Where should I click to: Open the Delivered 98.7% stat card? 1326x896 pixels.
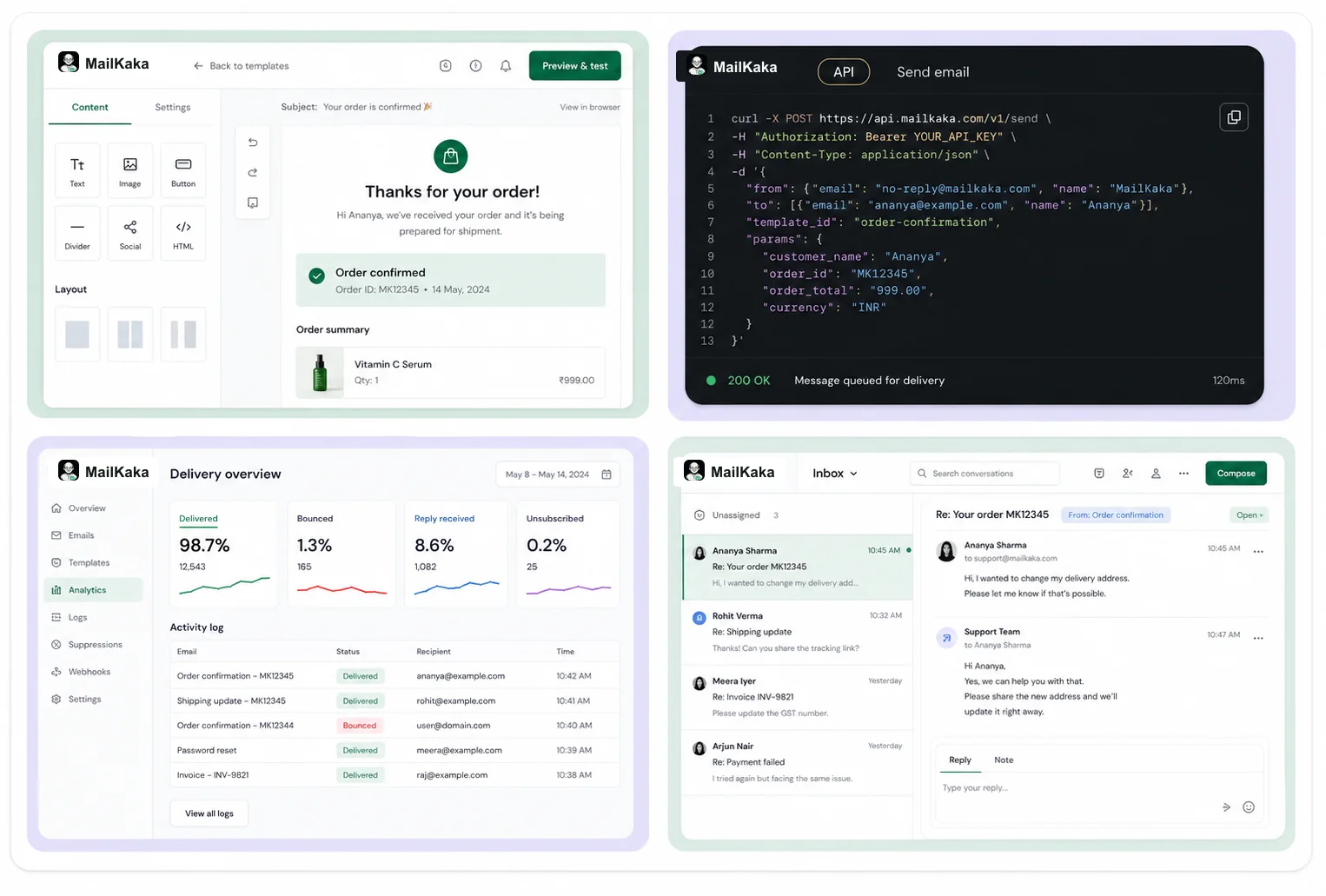224,554
